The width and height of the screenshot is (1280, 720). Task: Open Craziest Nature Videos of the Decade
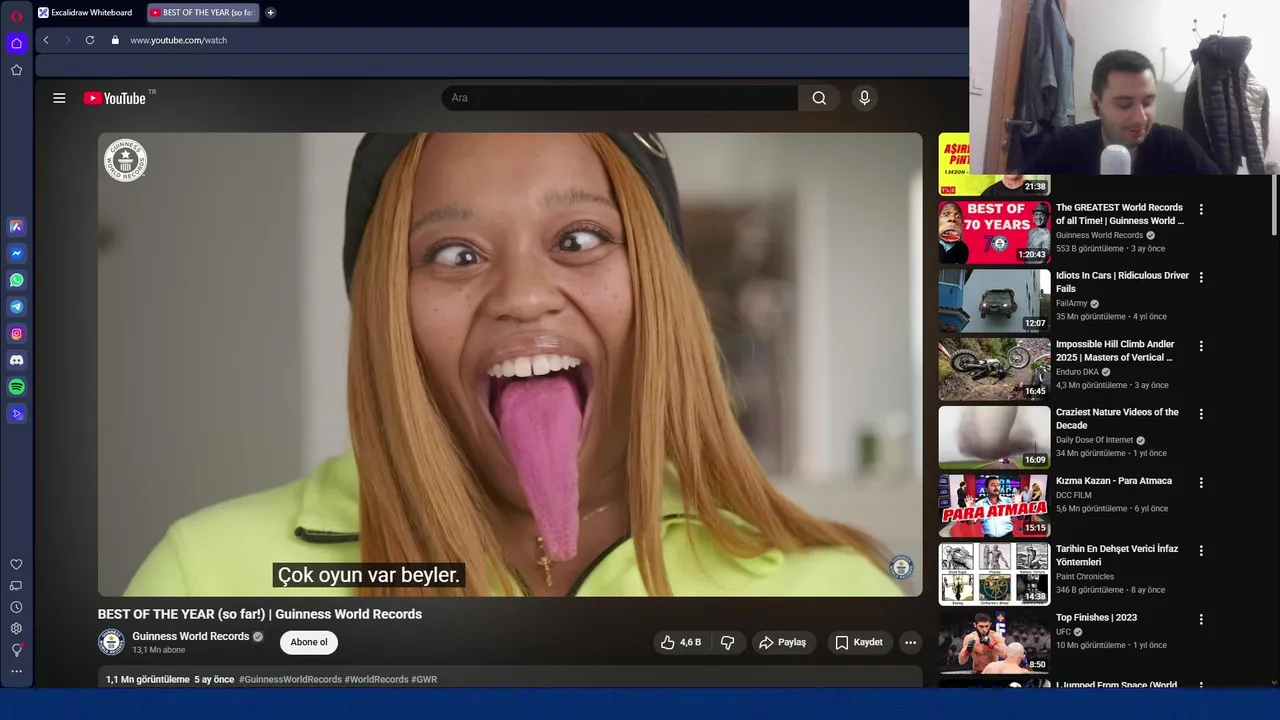click(1117, 418)
